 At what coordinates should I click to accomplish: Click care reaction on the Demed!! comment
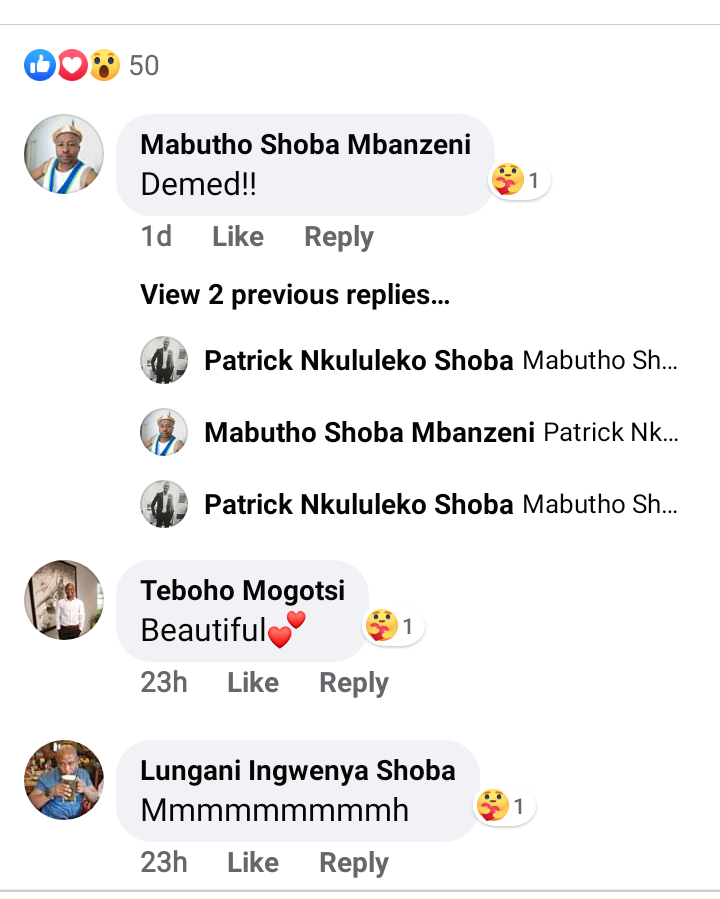[509, 181]
